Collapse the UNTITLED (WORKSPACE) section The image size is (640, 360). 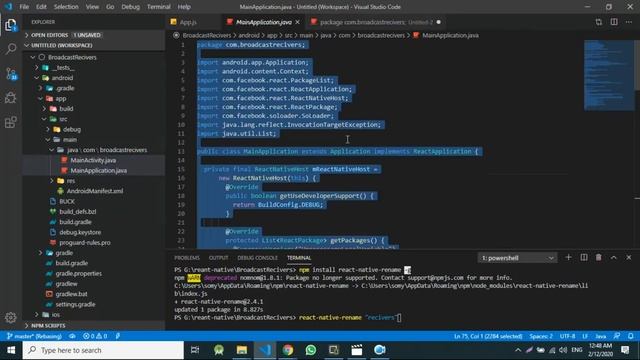click(93, 45)
